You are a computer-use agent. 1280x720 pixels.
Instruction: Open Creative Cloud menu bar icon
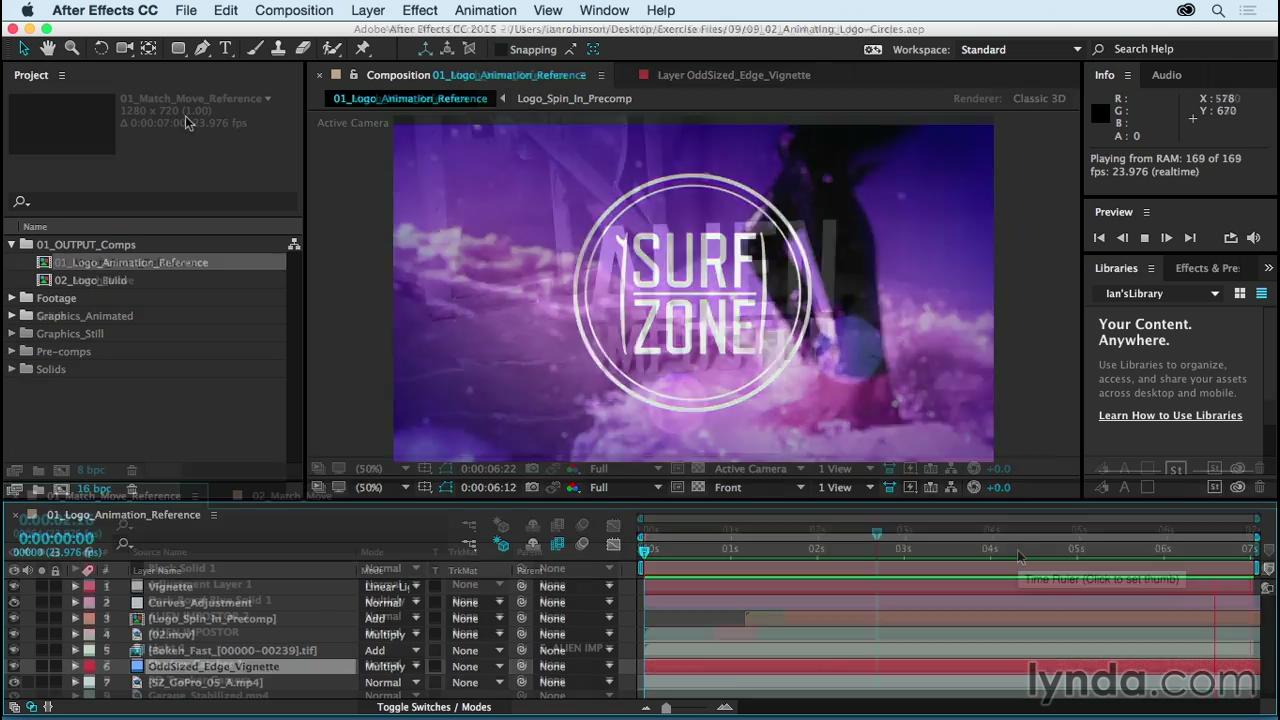click(1186, 10)
